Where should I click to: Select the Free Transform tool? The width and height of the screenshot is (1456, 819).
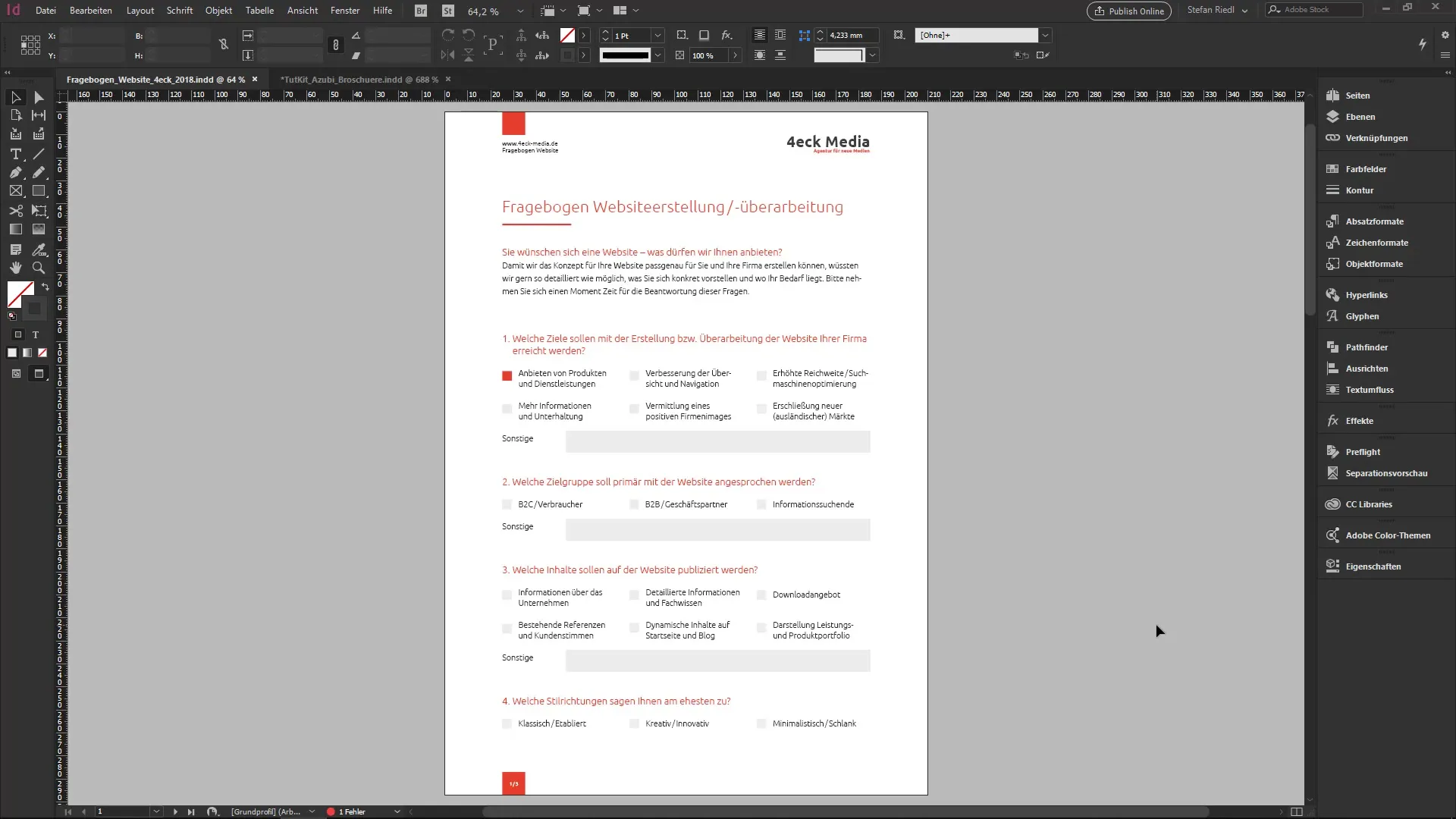tap(39, 211)
